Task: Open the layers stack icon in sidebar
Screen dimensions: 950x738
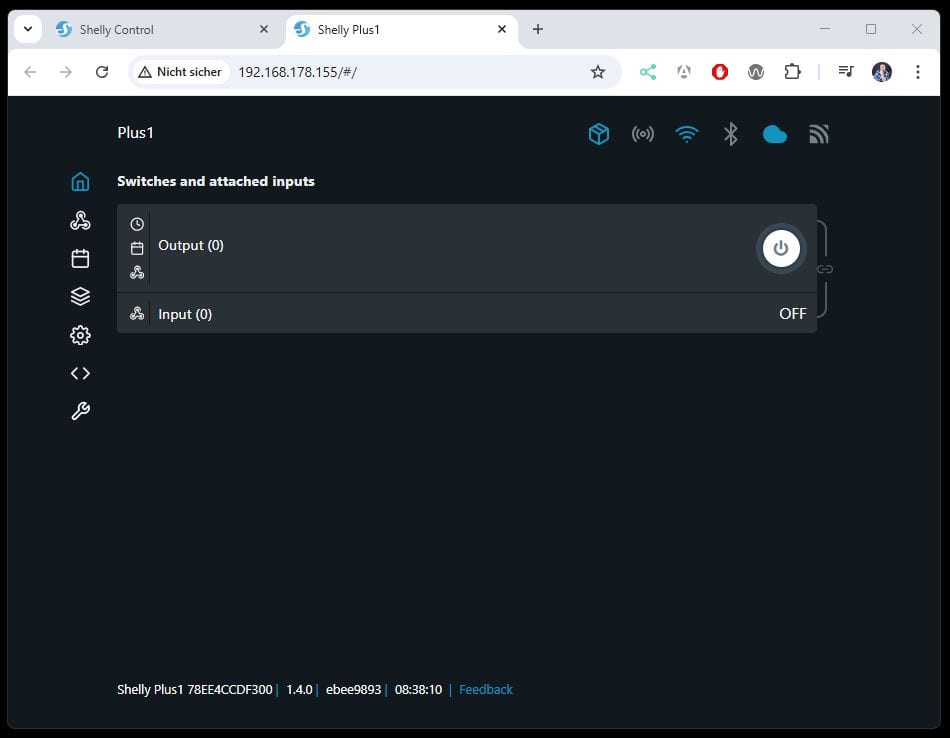Action: [80, 296]
